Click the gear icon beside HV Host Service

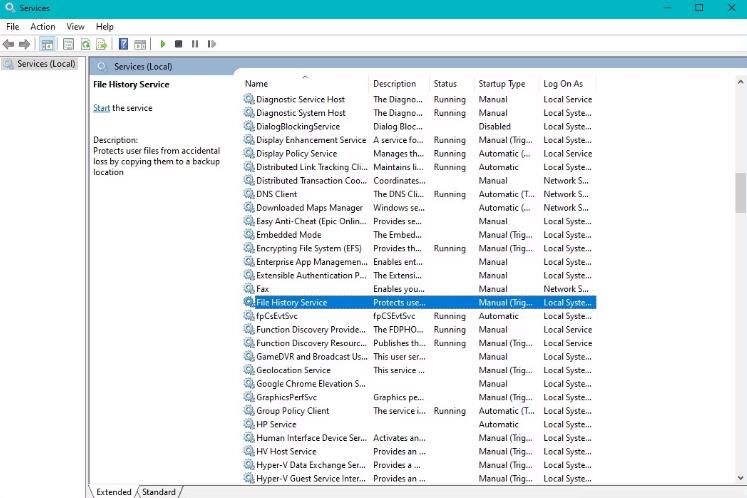tap(249, 451)
